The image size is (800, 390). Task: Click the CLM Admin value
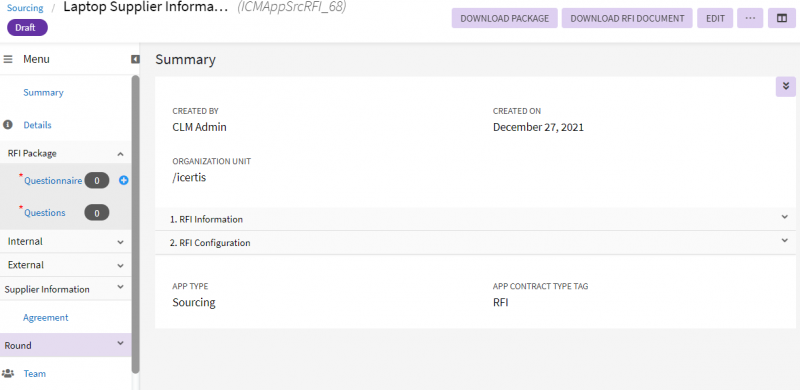click(x=199, y=127)
